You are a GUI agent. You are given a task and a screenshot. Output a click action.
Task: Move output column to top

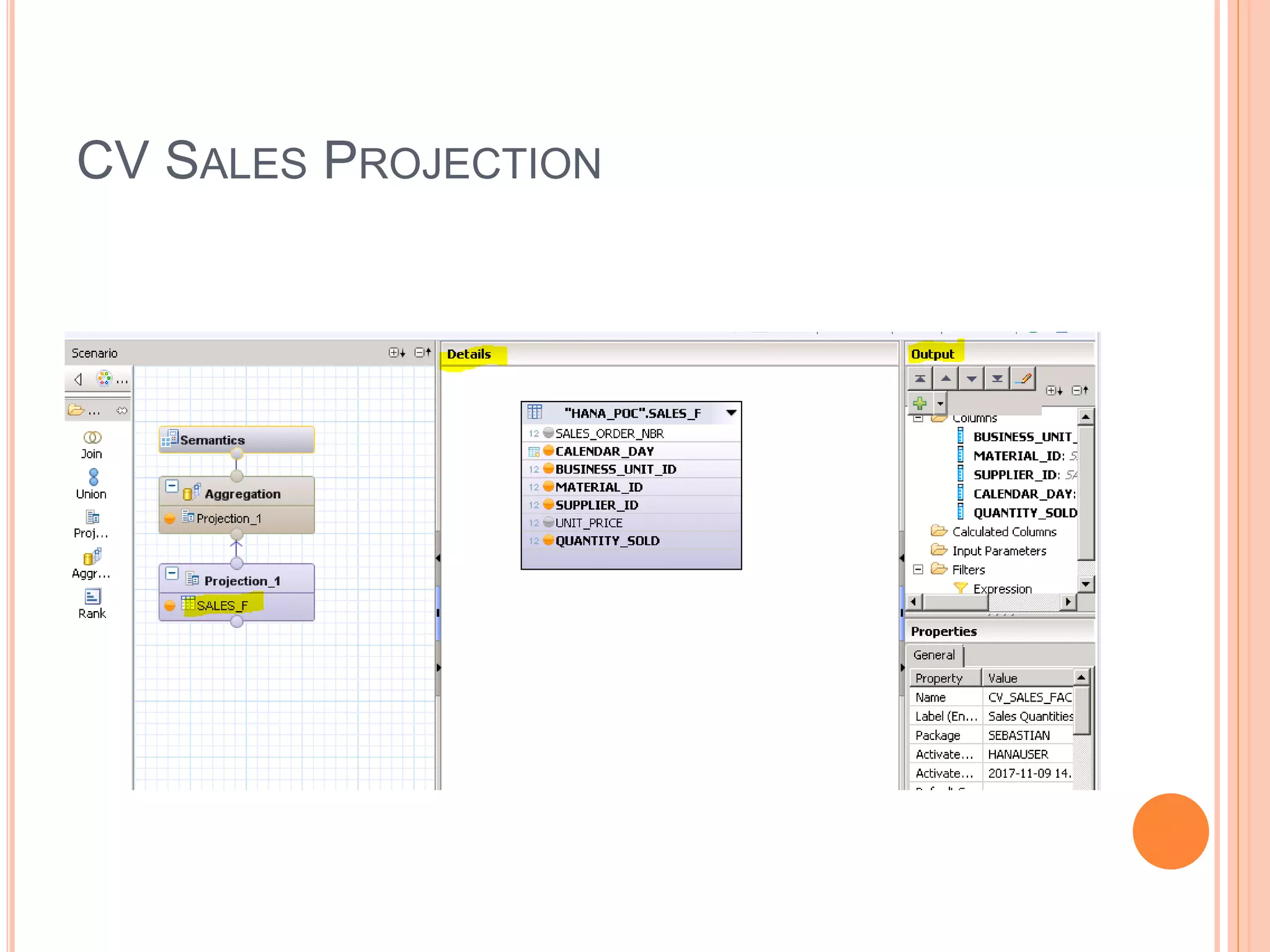920,379
